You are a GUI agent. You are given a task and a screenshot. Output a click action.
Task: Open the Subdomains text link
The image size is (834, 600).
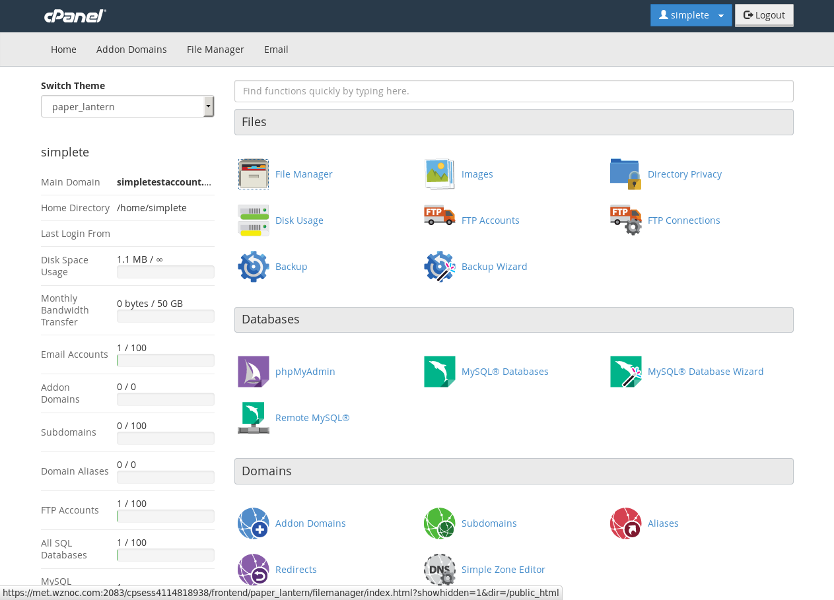(x=489, y=523)
